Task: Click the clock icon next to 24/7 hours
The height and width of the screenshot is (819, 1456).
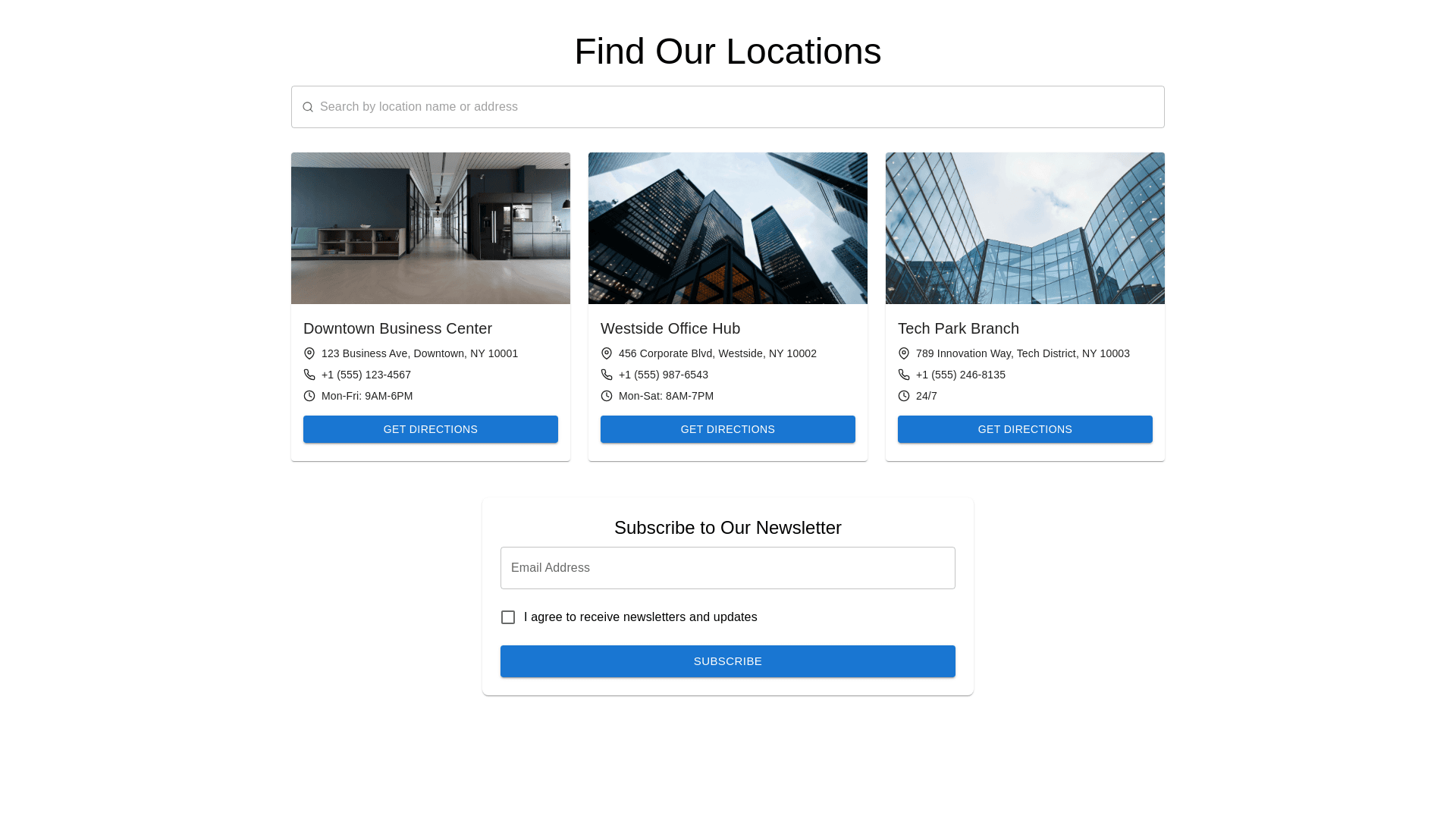Action: (x=904, y=396)
